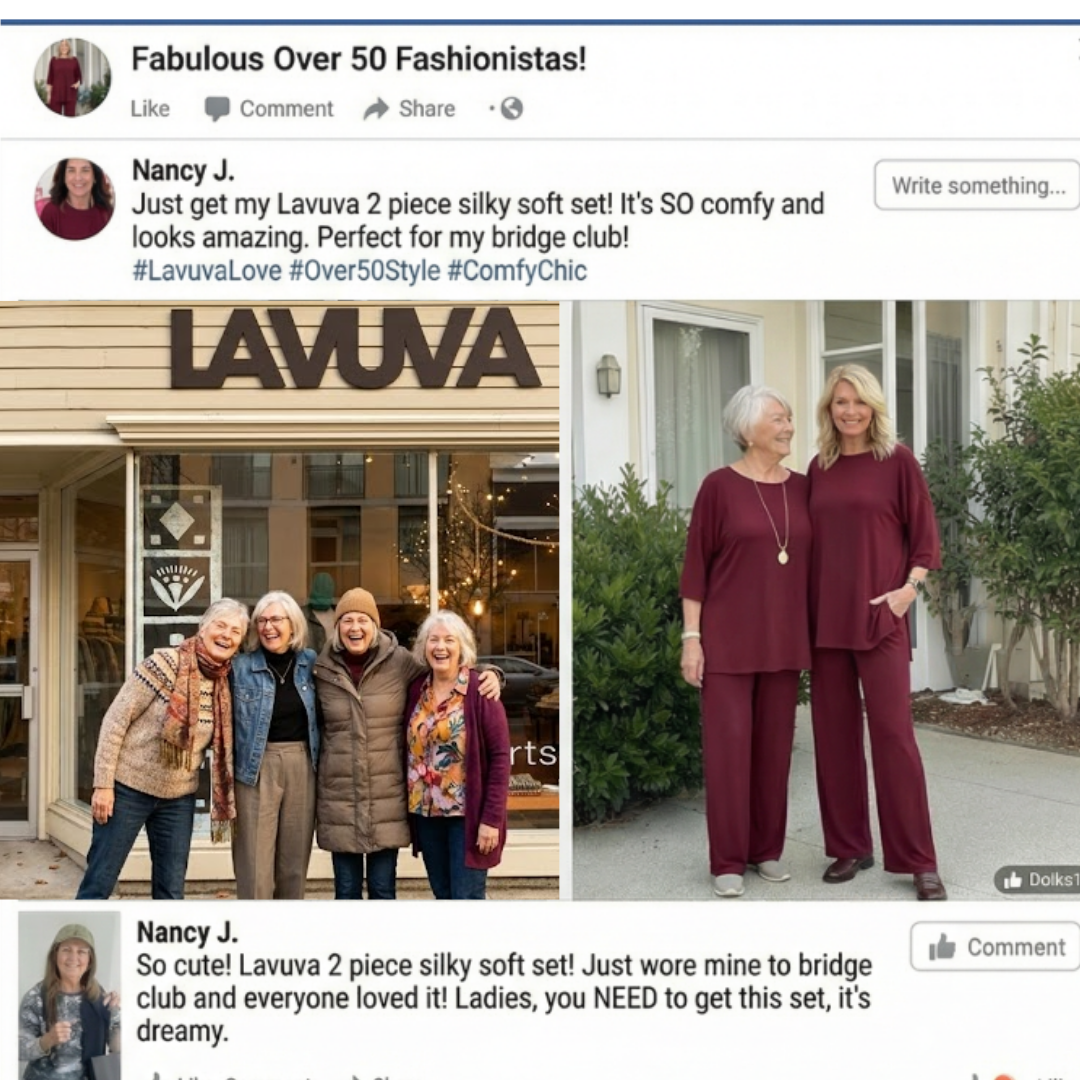Click inside the Write something field
This screenshot has width=1080, height=1080.
[x=977, y=185]
